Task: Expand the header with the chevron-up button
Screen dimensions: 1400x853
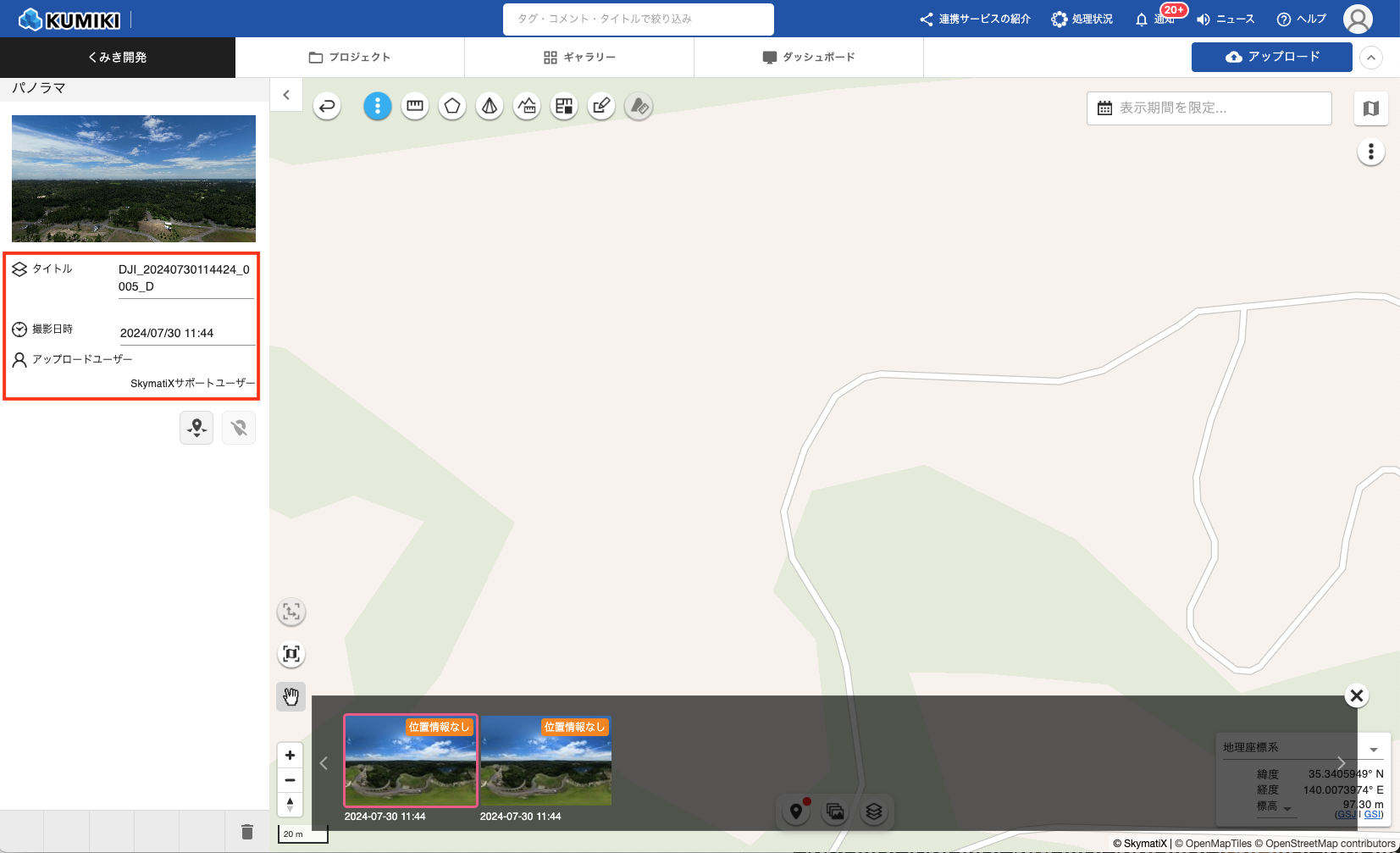Action: tap(1370, 58)
